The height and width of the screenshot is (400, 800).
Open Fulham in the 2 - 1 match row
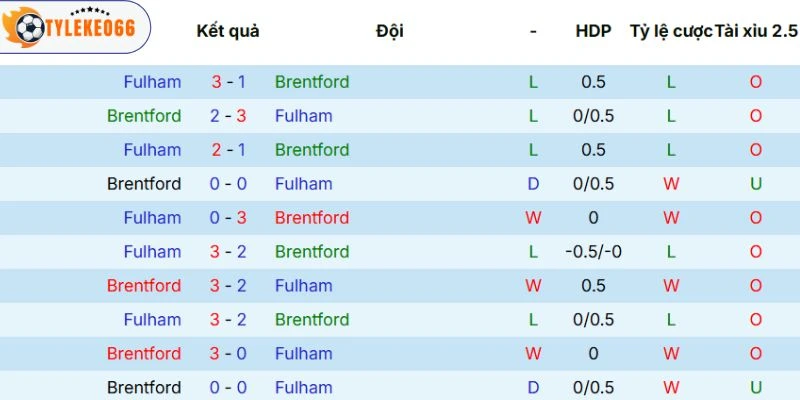(x=152, y=150)
